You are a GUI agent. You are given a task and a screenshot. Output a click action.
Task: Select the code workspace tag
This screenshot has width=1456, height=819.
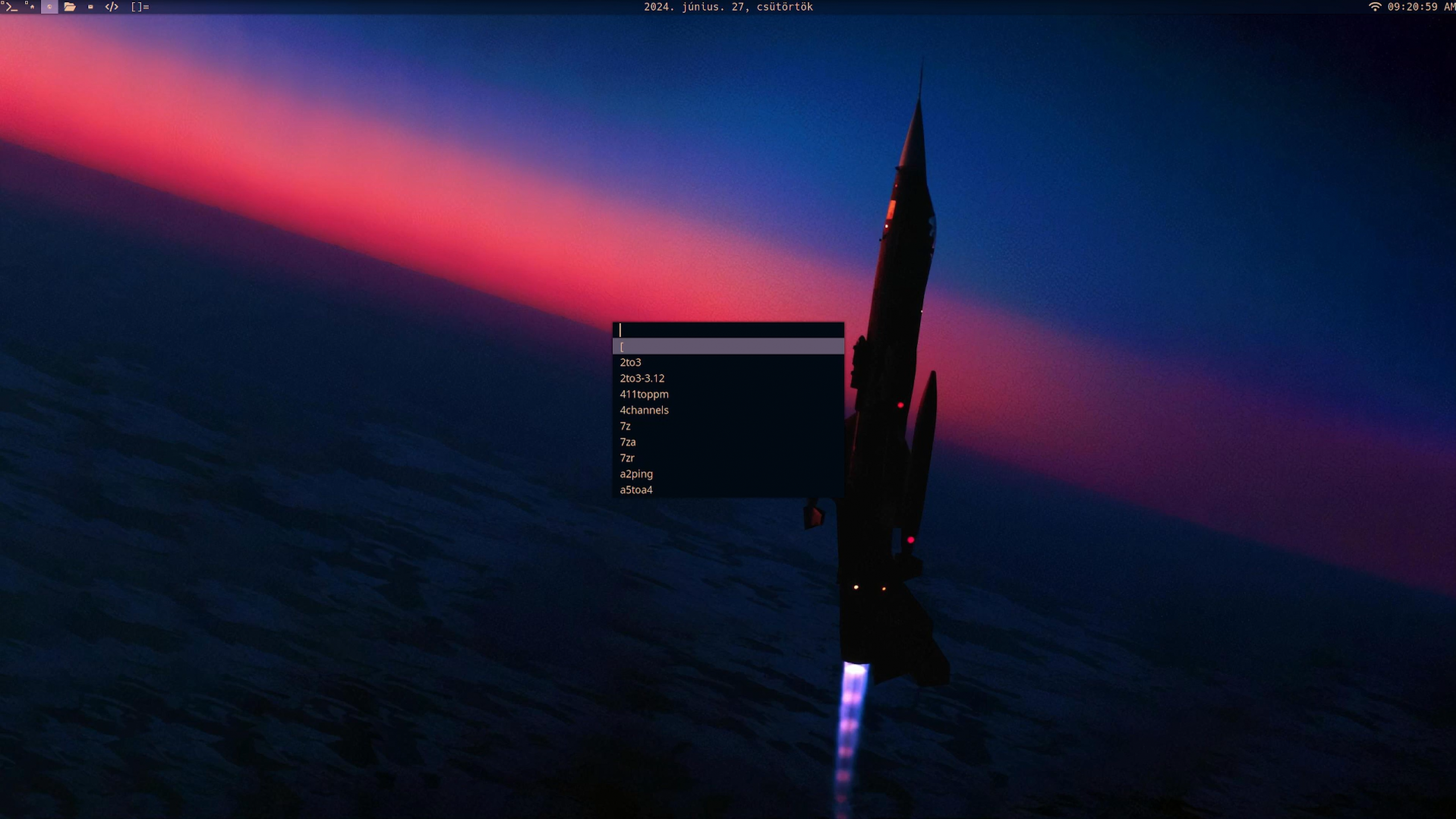coord(112,7)
